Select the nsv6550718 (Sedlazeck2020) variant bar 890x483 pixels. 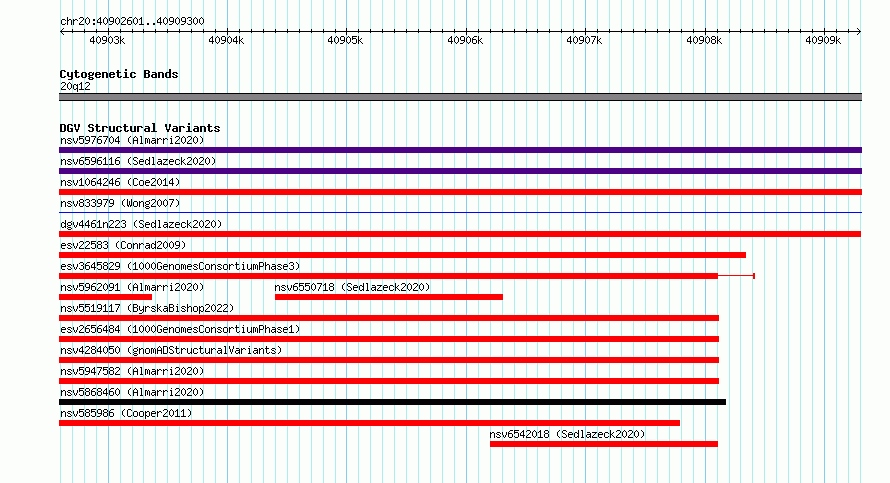[x=389, y=297]
